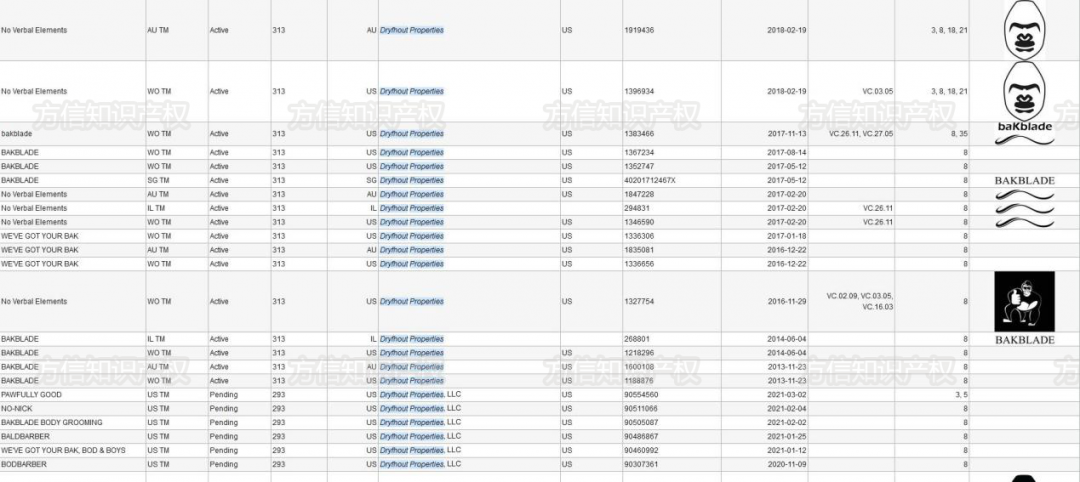Select the BALDBARBER trademark name
This screenshot has height=482, width=1080.
(x=24, y=436)
